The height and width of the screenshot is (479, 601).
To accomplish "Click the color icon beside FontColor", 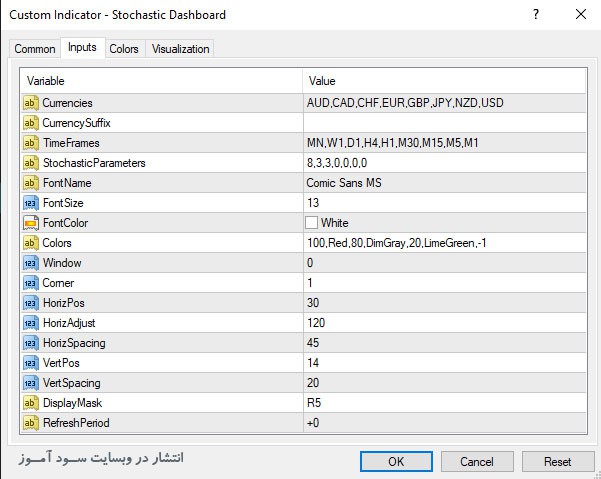I will [30, 223].
